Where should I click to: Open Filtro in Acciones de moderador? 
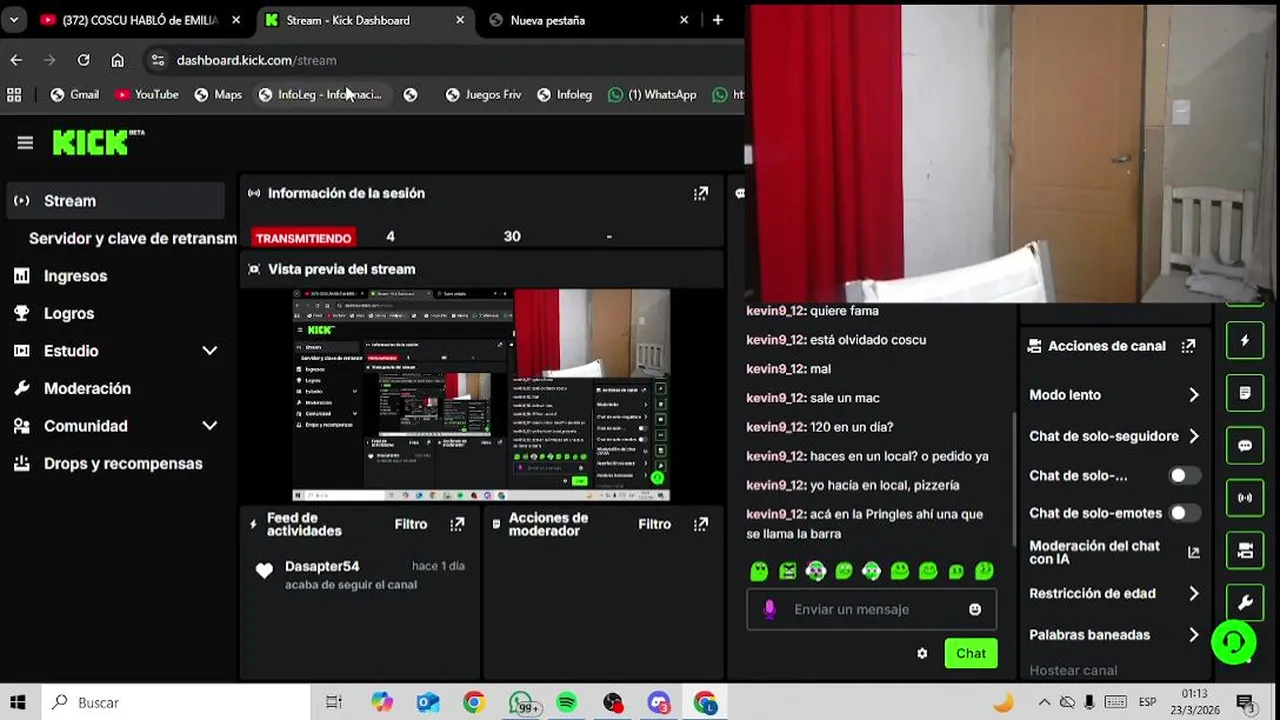point(655,524)
